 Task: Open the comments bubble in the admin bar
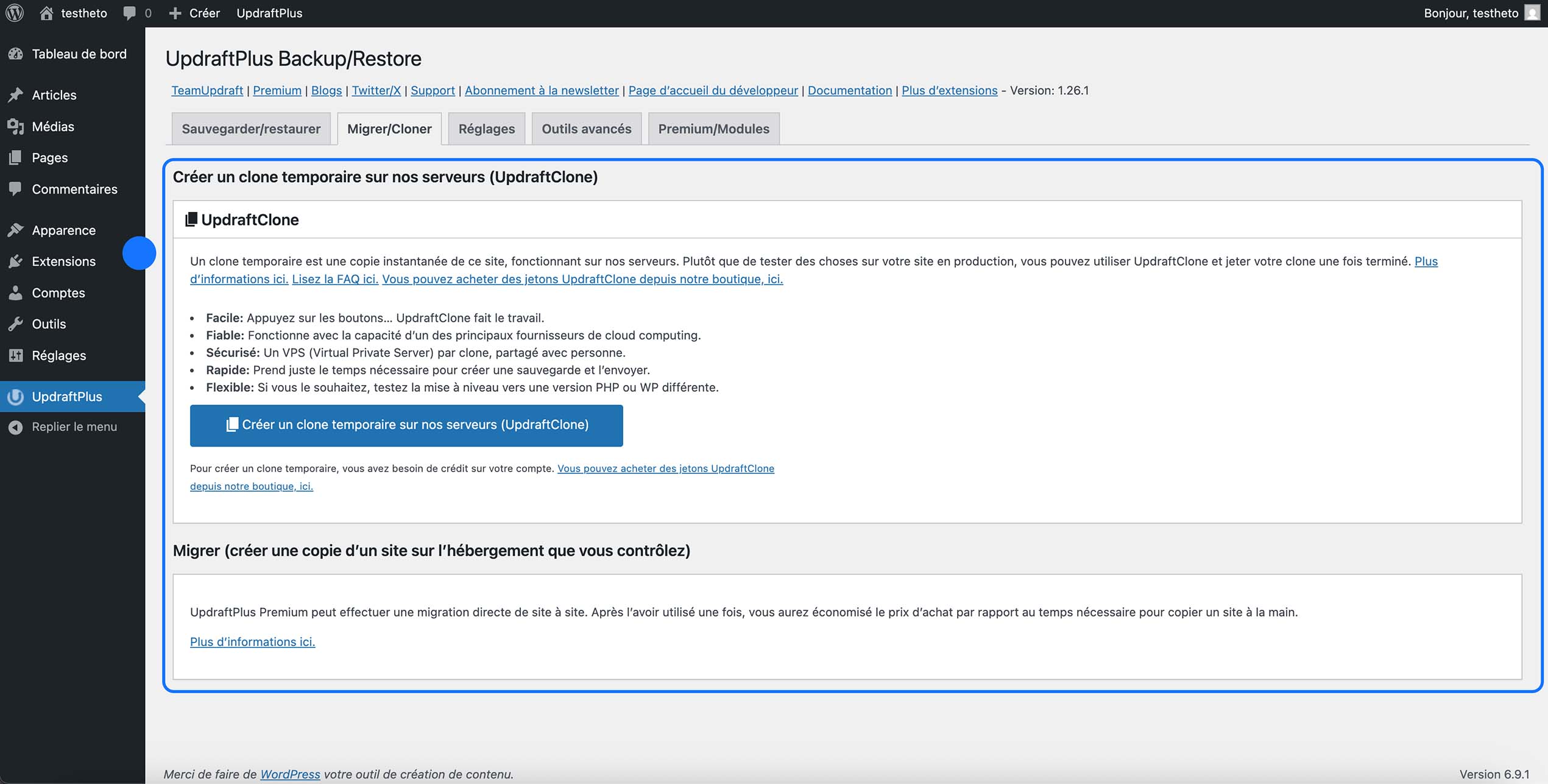pos(129,13)
